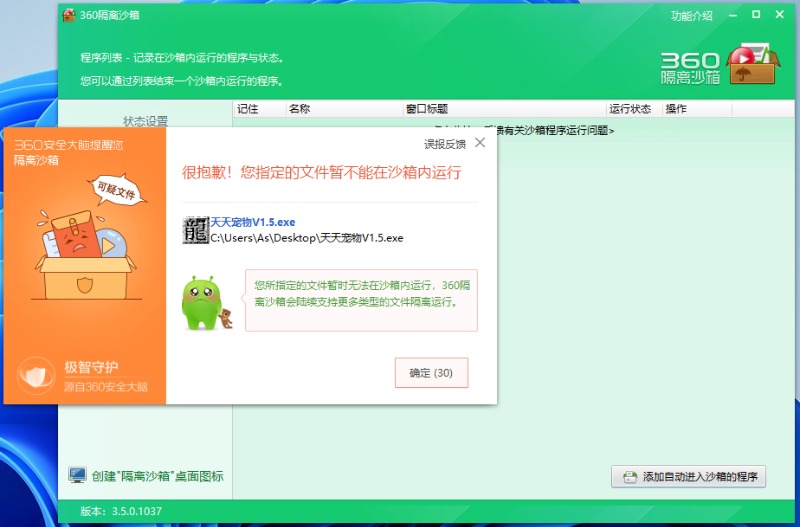This screenshot has width=800, height=527.
Task: Open the 状态设置 sidebar tab
Action: (145, 121)
